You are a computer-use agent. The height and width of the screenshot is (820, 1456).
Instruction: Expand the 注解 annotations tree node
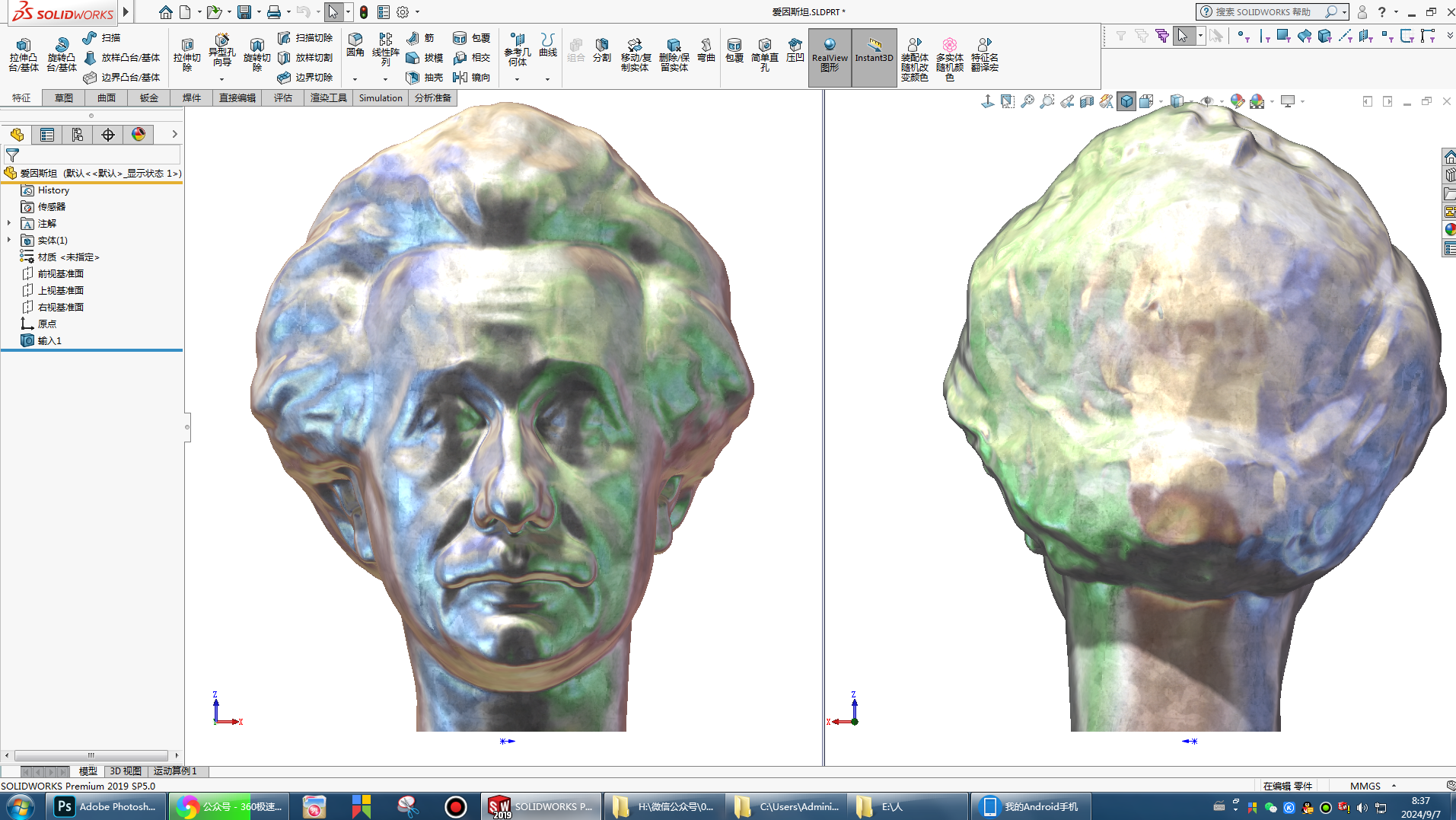9,223
